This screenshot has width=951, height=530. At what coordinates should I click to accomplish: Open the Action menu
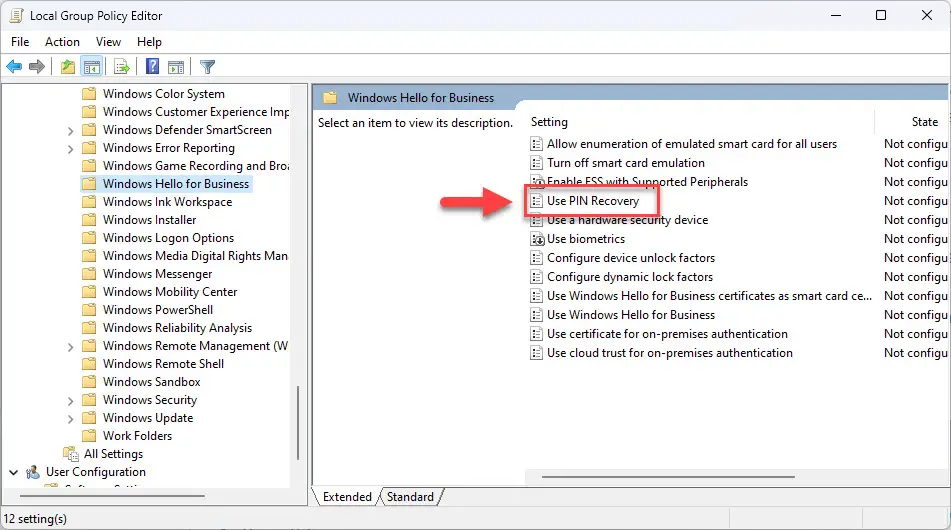[62, 42]
